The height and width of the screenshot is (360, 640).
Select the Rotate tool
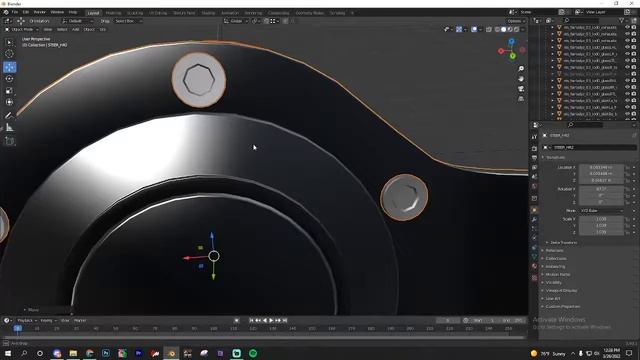tap(9, 79)
